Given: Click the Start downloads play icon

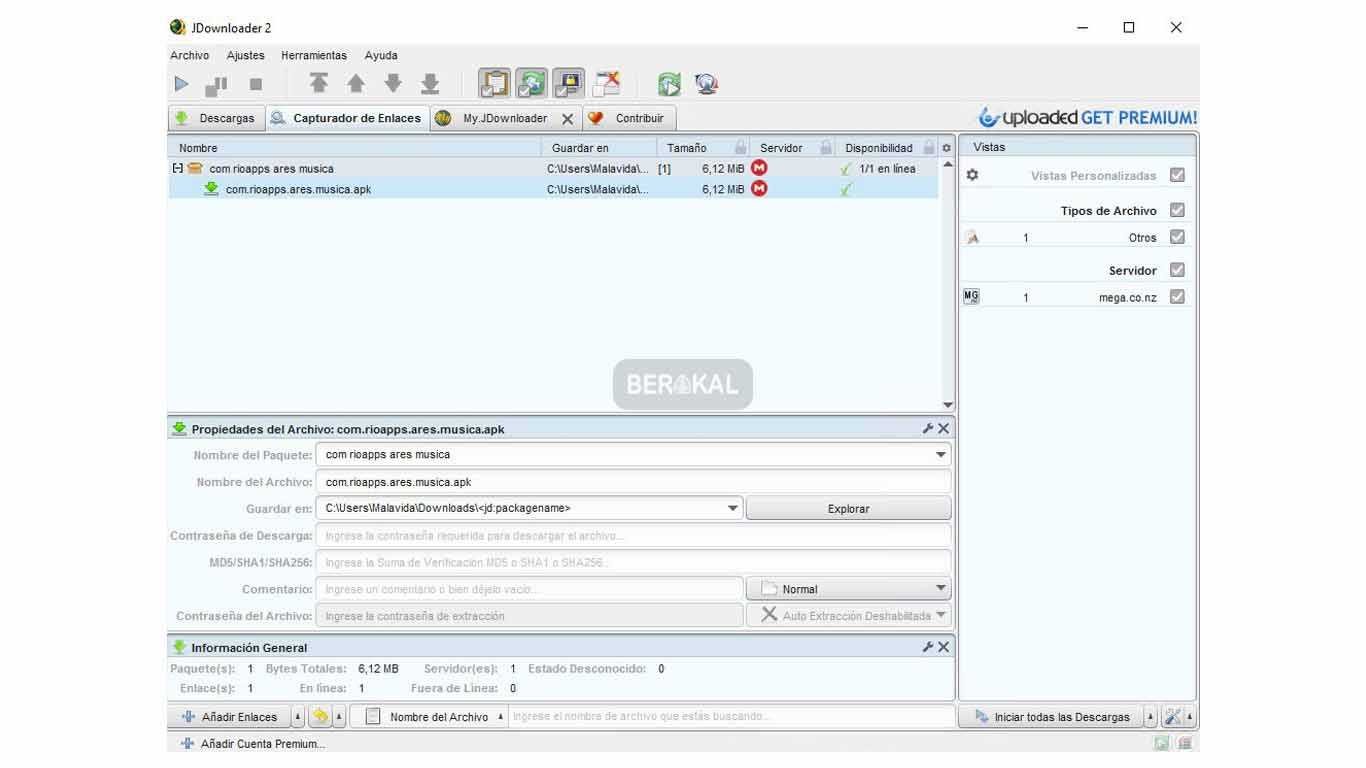Looking at the screenshot, I should [181, 84].
